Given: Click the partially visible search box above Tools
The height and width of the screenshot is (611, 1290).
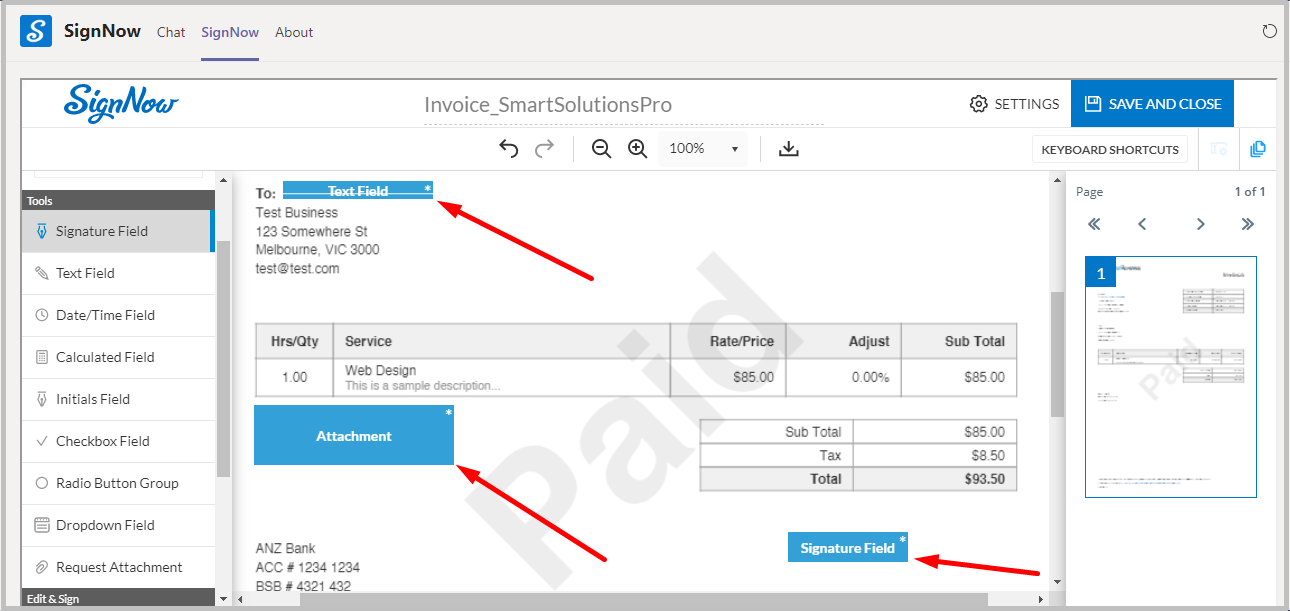Looking at the screenshot, I should point(118,172).
